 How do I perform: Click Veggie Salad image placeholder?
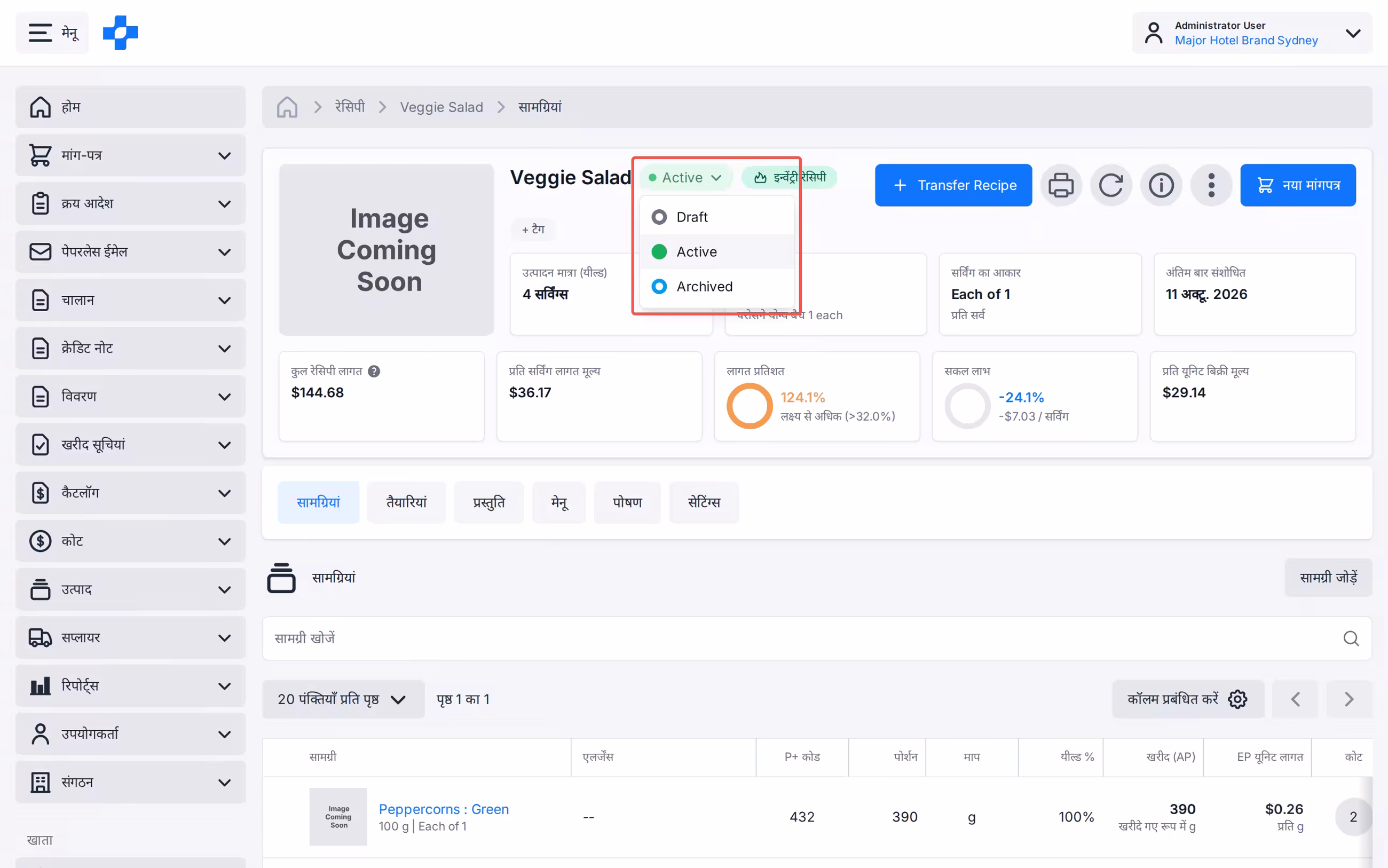(387, 250)
